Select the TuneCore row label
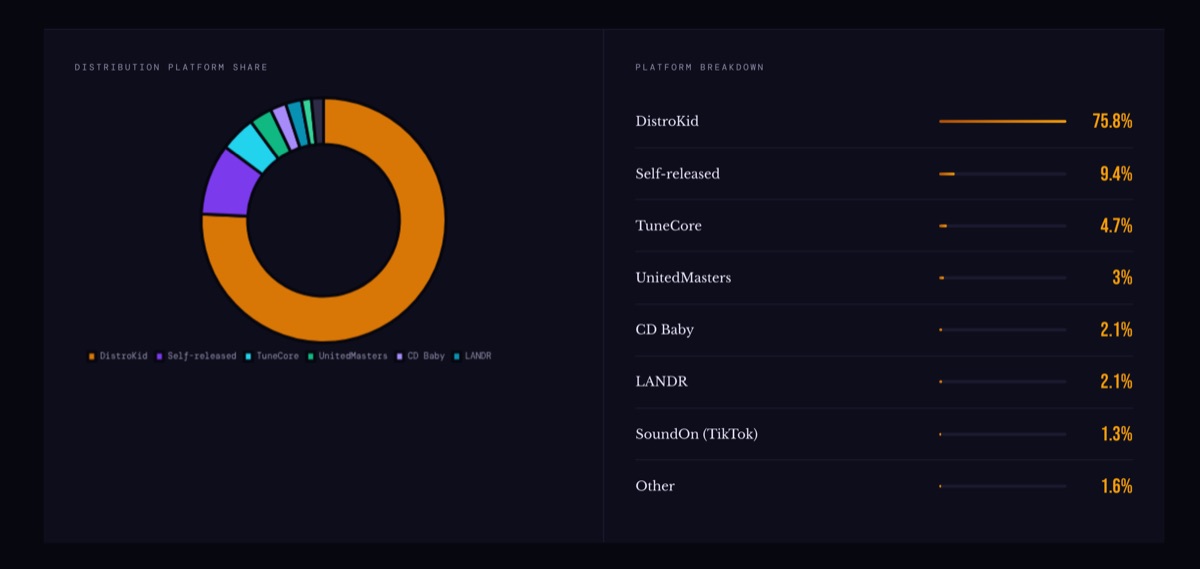This screenshot has width=1200, height=569. (x=668, y=225)
